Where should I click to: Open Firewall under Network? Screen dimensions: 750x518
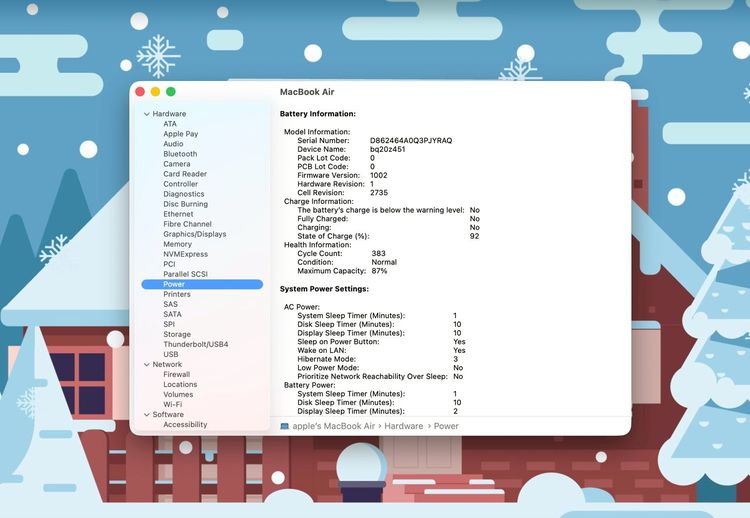176,375
